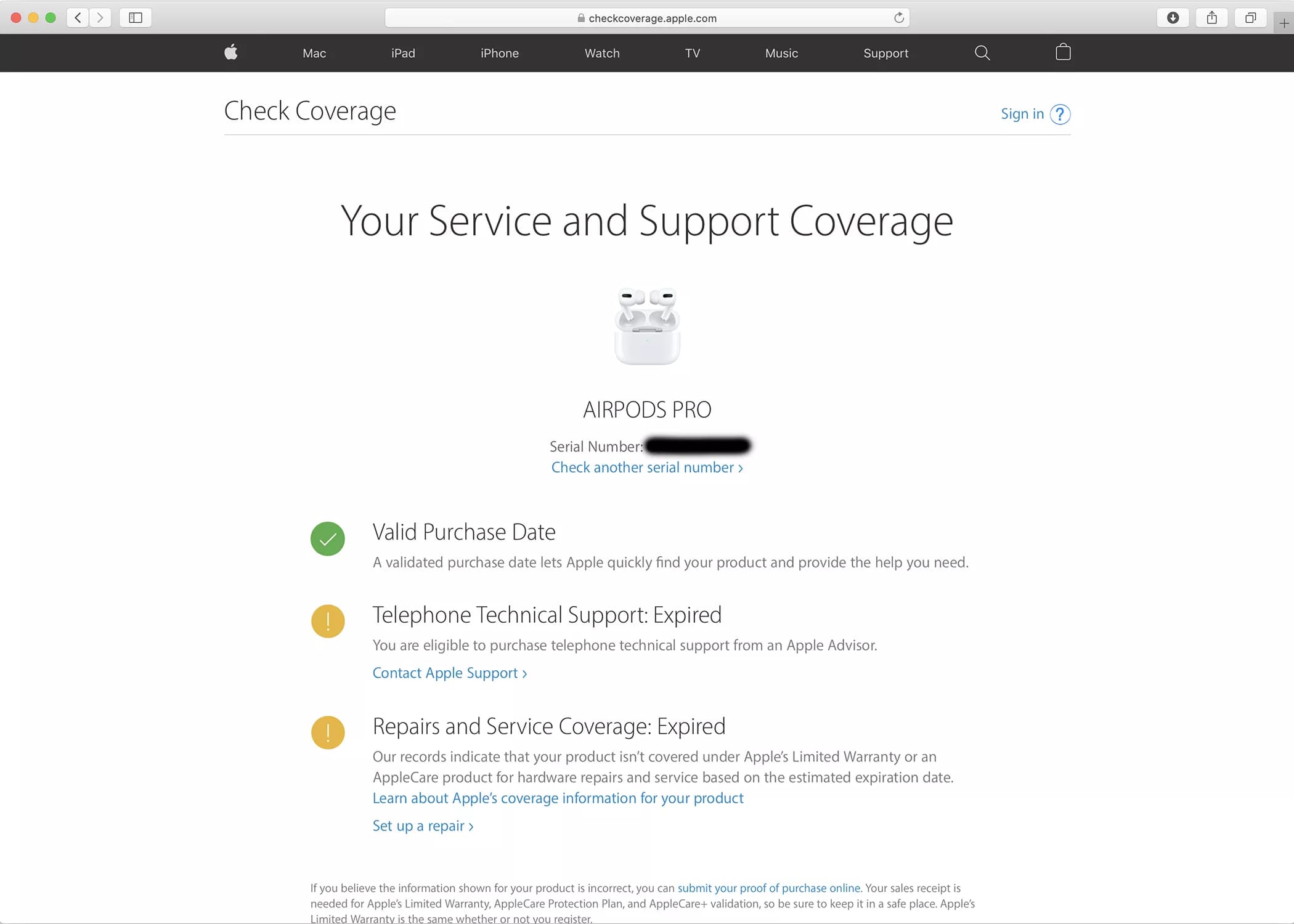Click Check another serial number link
Viewport: 1294px width, 924px height.
[x=647, y=468]
